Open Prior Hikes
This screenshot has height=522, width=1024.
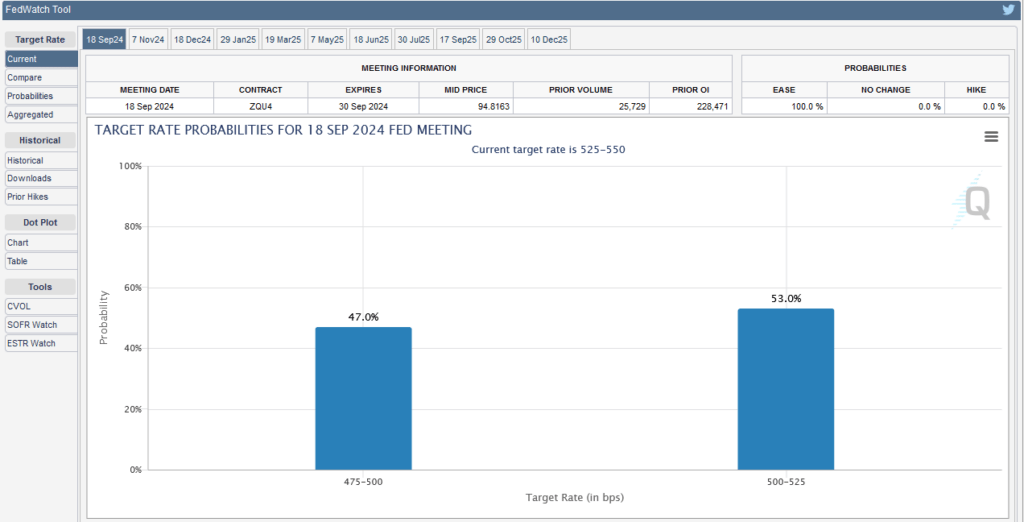click(41, 197)
